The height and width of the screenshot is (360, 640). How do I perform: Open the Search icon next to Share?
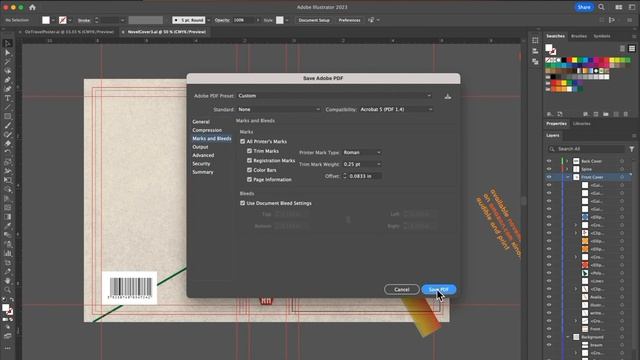601,7
